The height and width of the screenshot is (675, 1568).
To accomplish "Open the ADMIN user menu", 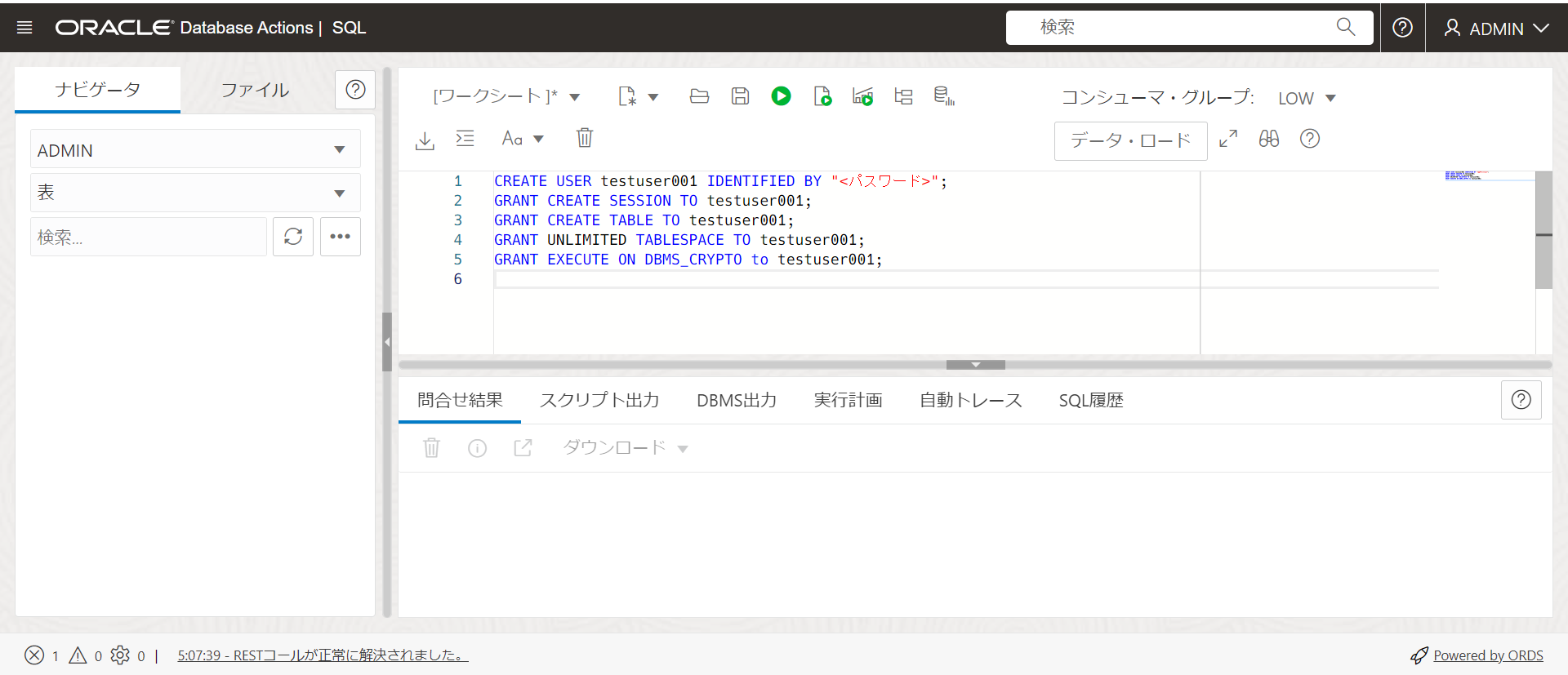I will pos(1496,29).
